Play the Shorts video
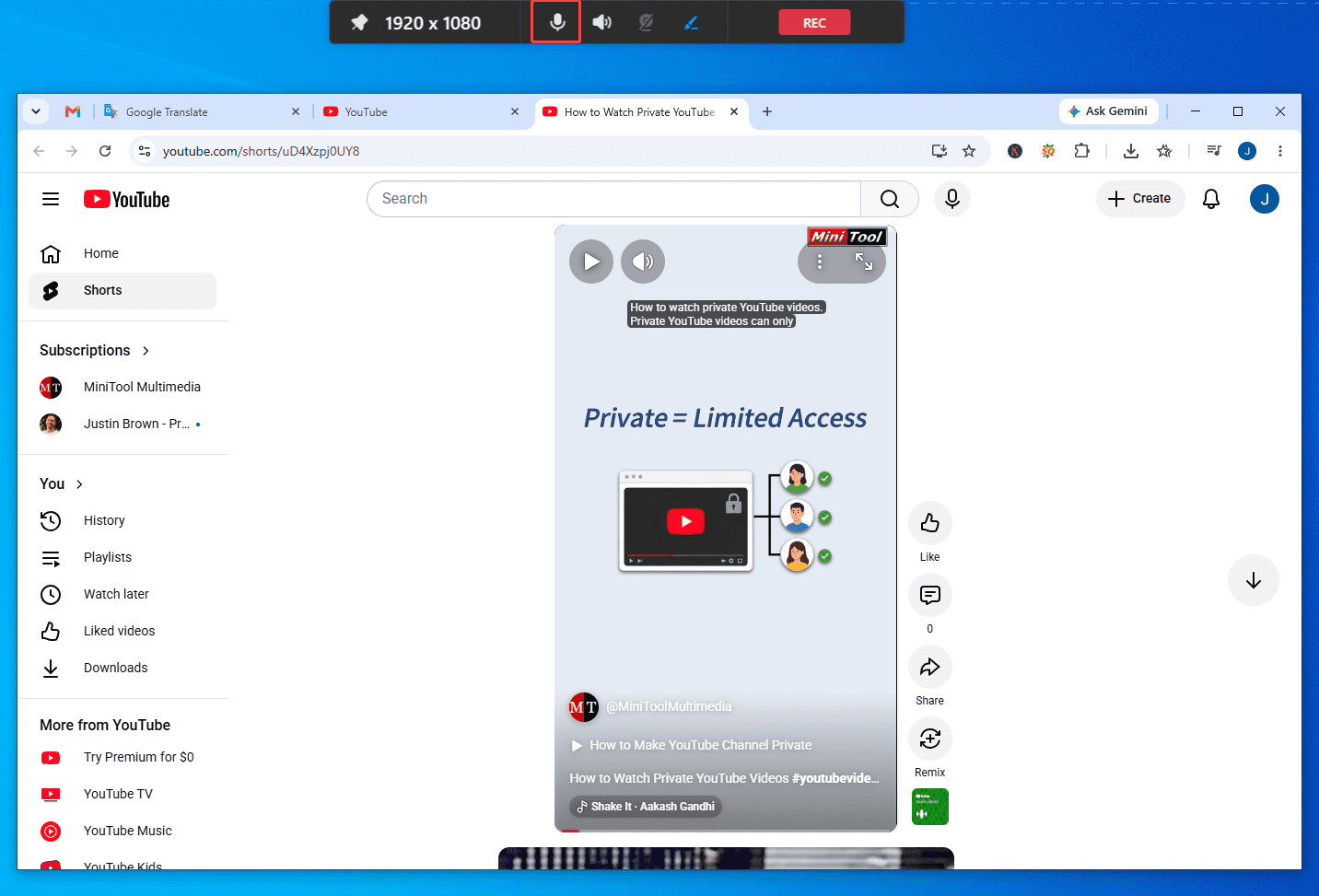Screen dimensions: 1319x896 tap(591, 262)
